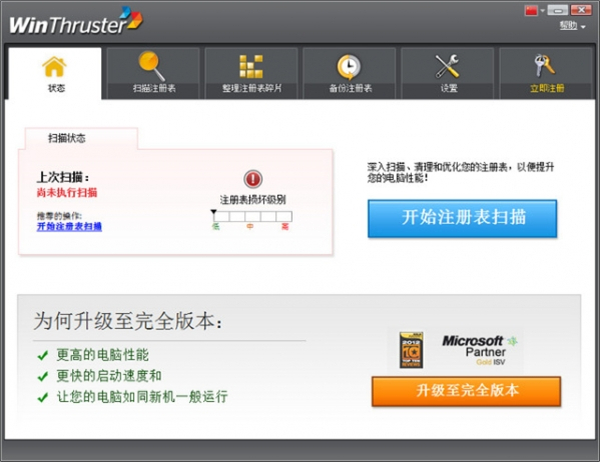Click the dropdown arrow beside the flag
The height and width of the screenshot is (462, 600).
click(x=544, y=10)
